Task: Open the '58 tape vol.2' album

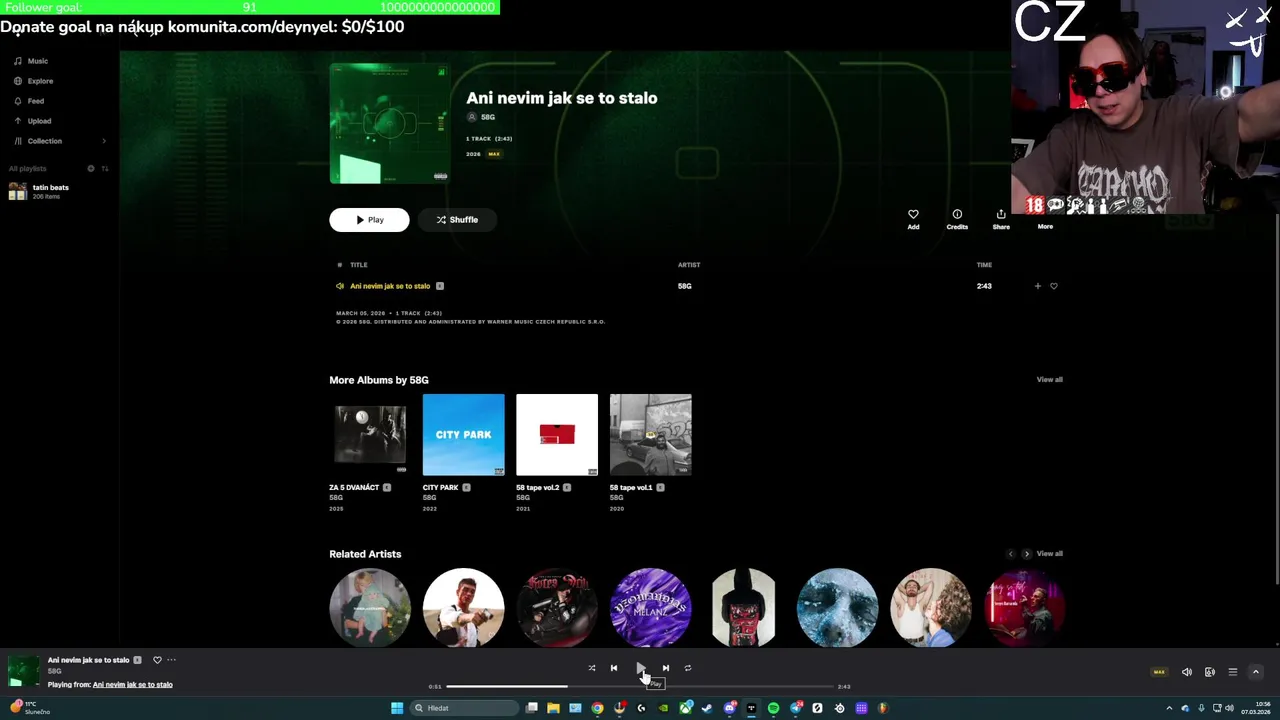Action: coord(557,435)
